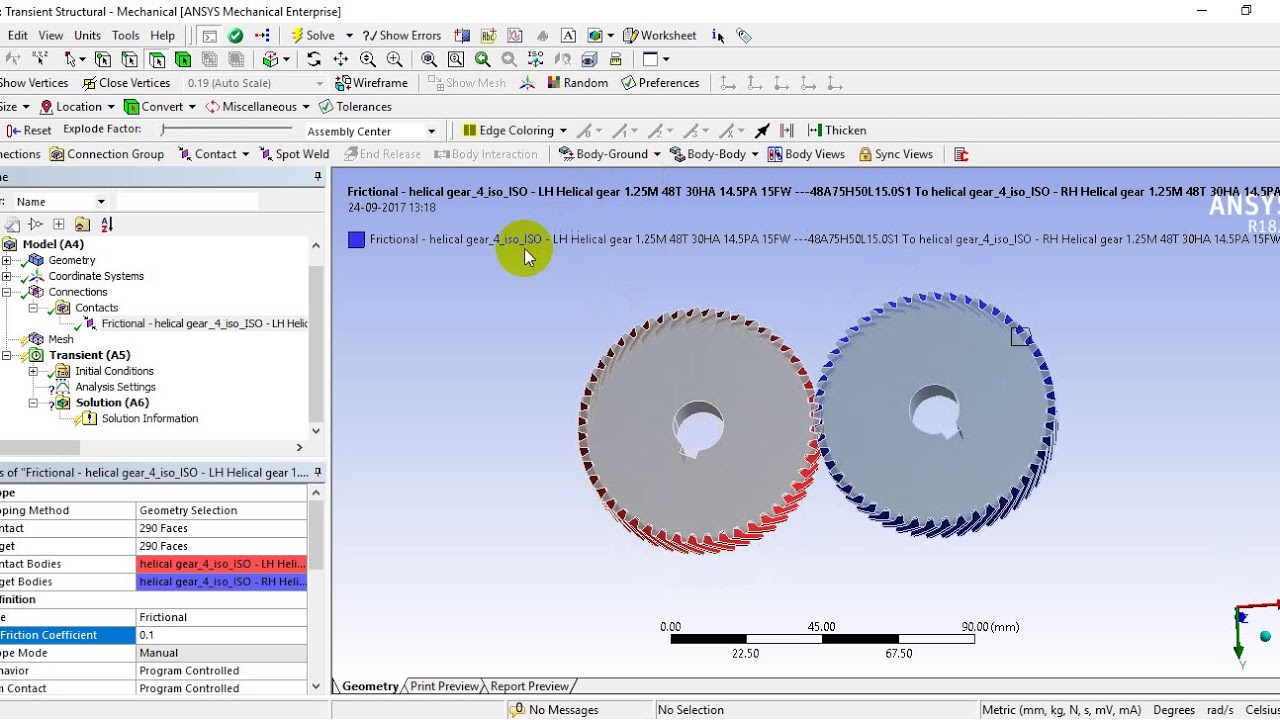This screenshot has width=1280, height=720.
Task: Toggle the Worksheet view
Action: click(659, 35)
